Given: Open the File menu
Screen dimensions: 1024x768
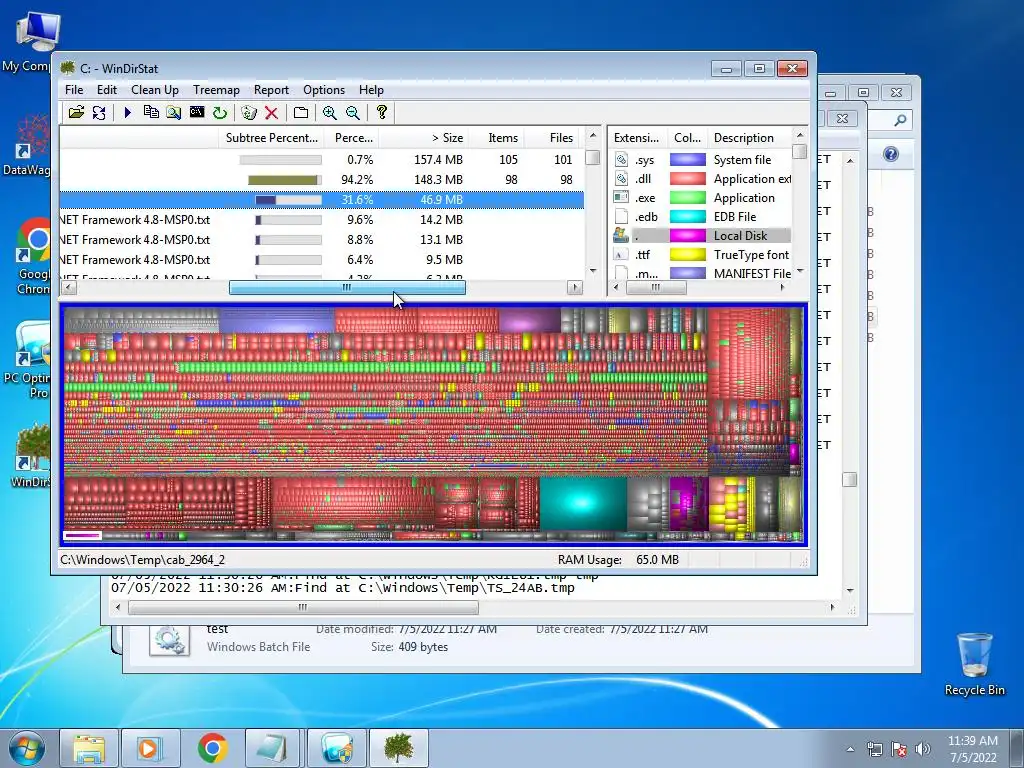Looking at the screenshot, I should [74, 90].
